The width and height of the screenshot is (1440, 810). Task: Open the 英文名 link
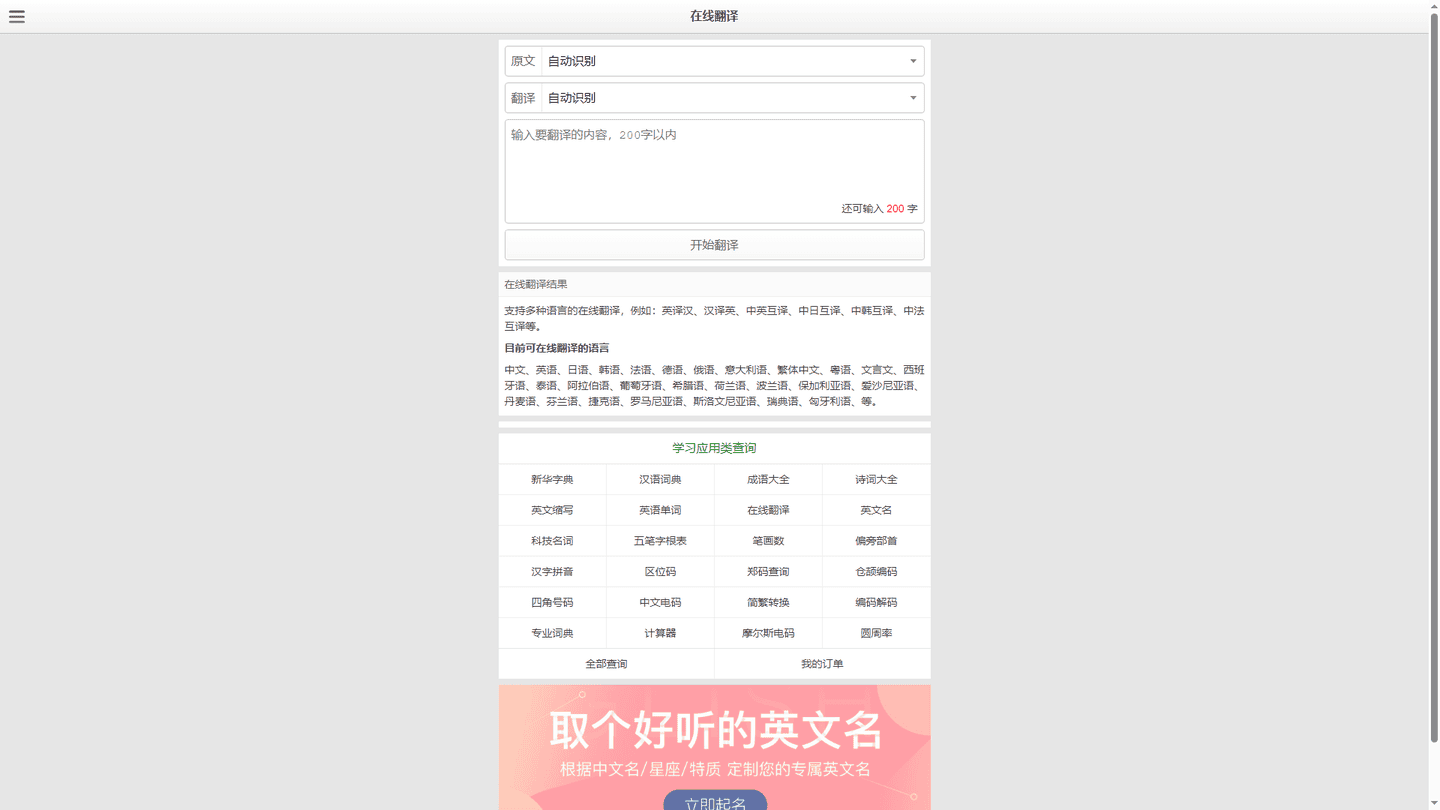876,510
